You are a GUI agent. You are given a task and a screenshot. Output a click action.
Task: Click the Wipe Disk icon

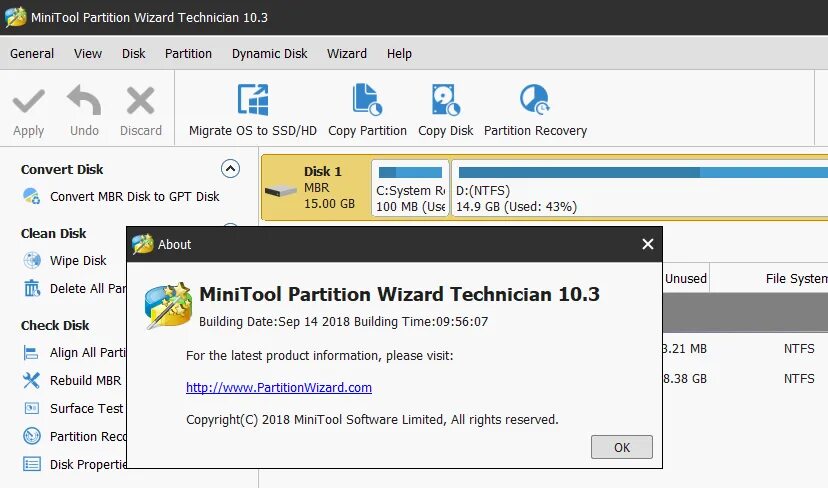pos(32,260)
